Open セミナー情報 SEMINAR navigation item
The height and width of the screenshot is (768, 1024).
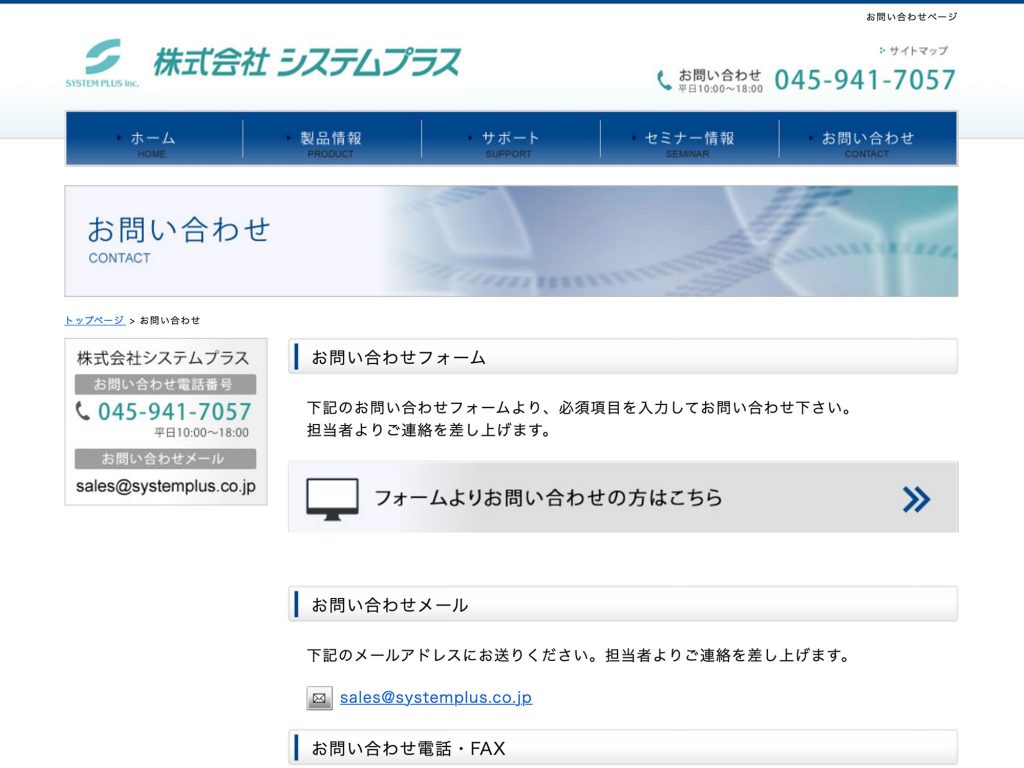(x=690, y=138)
